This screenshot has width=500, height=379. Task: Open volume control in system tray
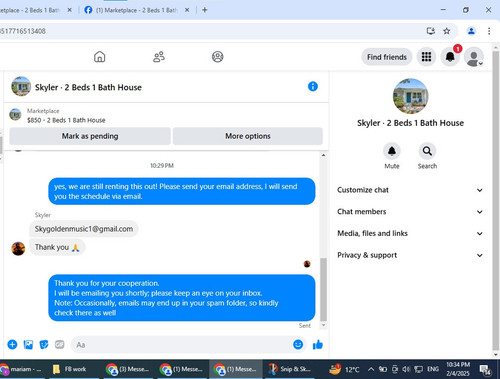(406, 369)
